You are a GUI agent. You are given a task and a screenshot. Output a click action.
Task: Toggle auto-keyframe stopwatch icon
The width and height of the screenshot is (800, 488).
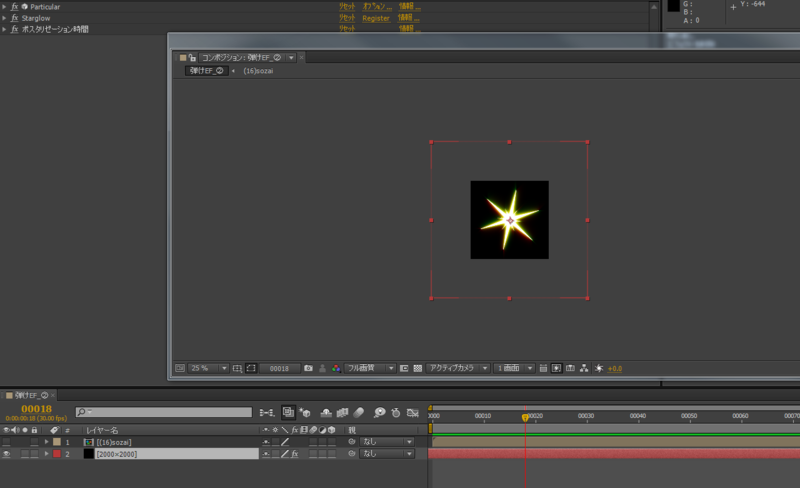(x=396, y=412)
